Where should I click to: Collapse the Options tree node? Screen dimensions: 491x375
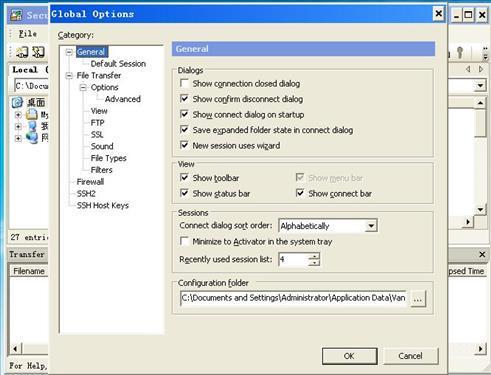[83, 87]
